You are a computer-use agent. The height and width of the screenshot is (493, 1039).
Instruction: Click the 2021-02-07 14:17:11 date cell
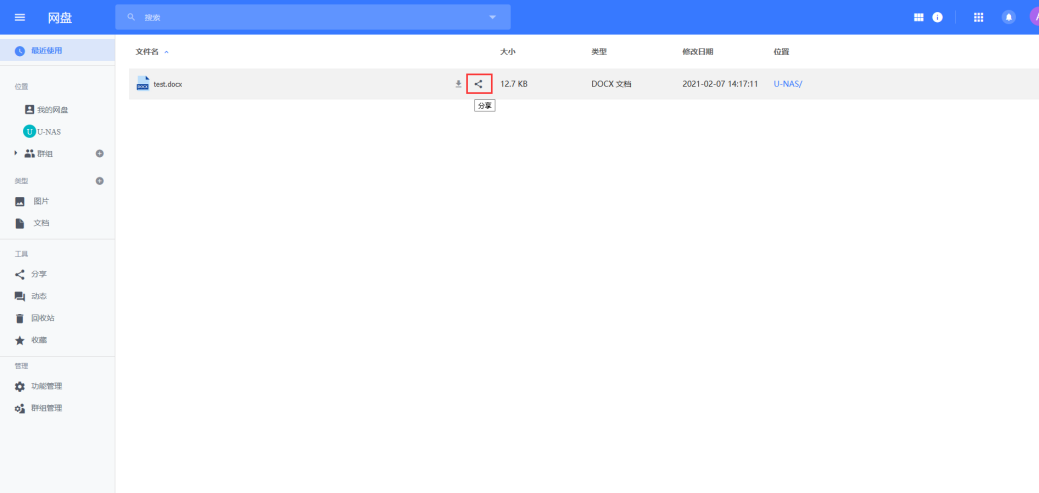(x=720, y=84)
